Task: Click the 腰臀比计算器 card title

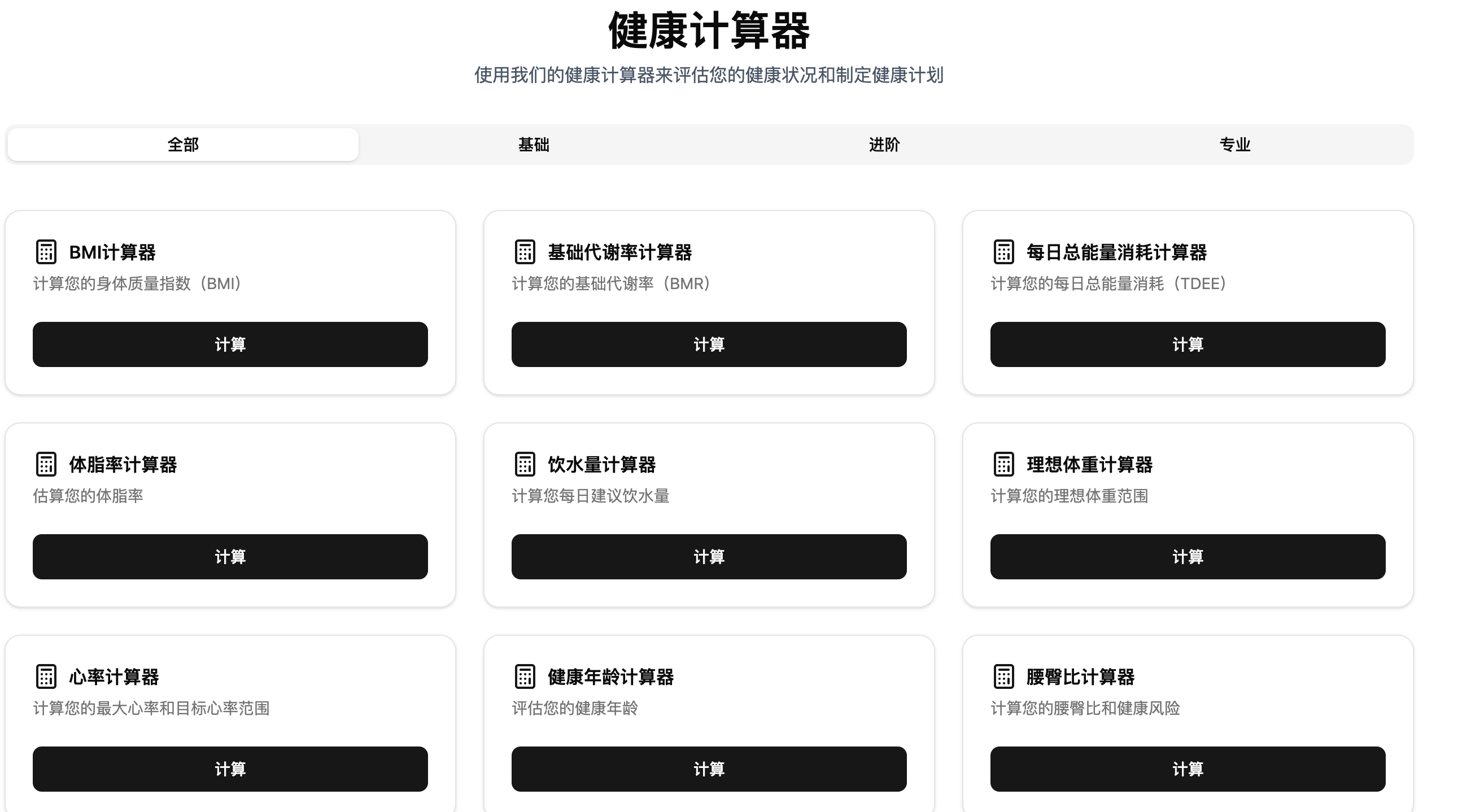Action: click(1080, 676)
